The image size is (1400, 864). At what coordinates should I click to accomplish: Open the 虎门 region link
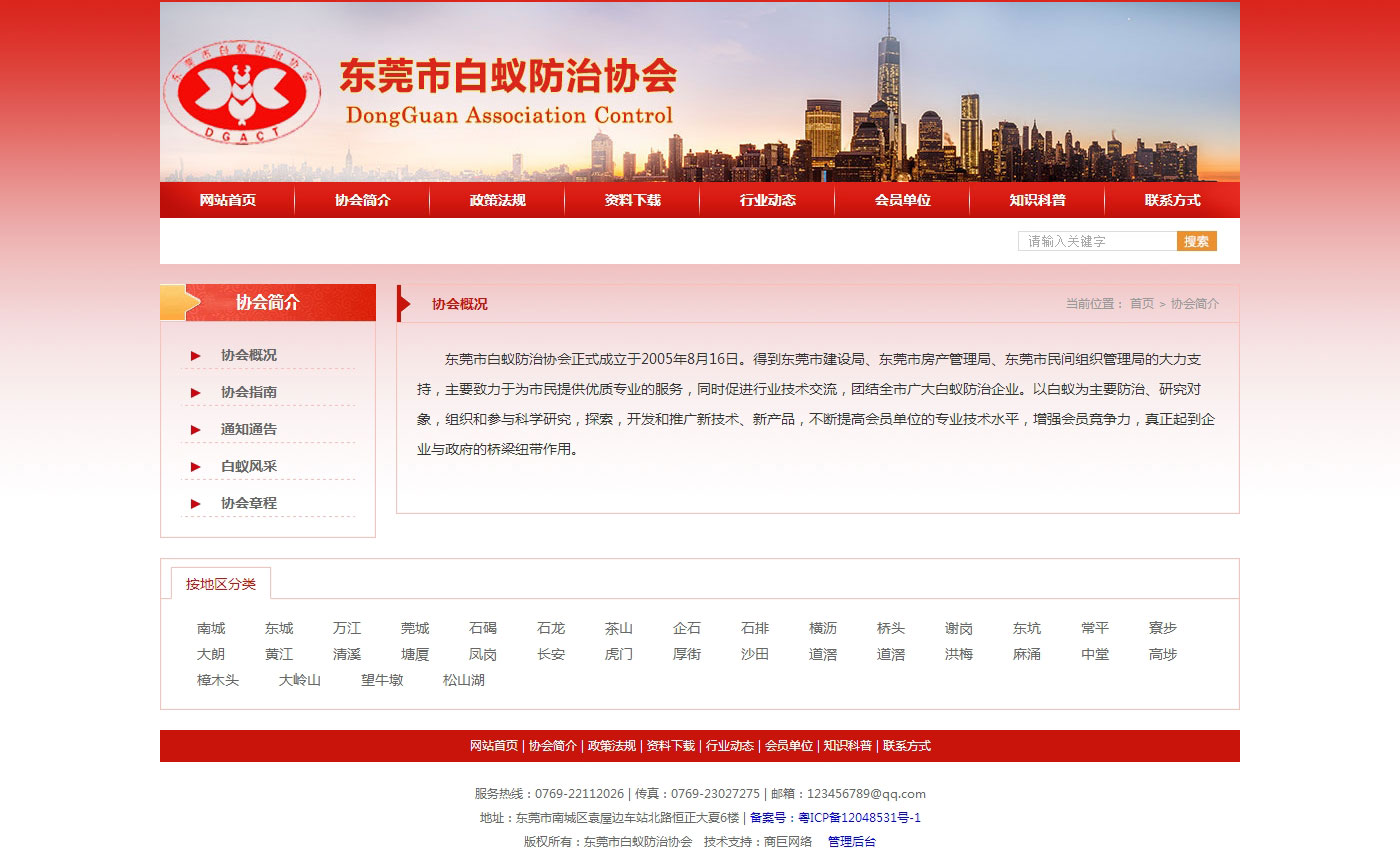point(619,655)
